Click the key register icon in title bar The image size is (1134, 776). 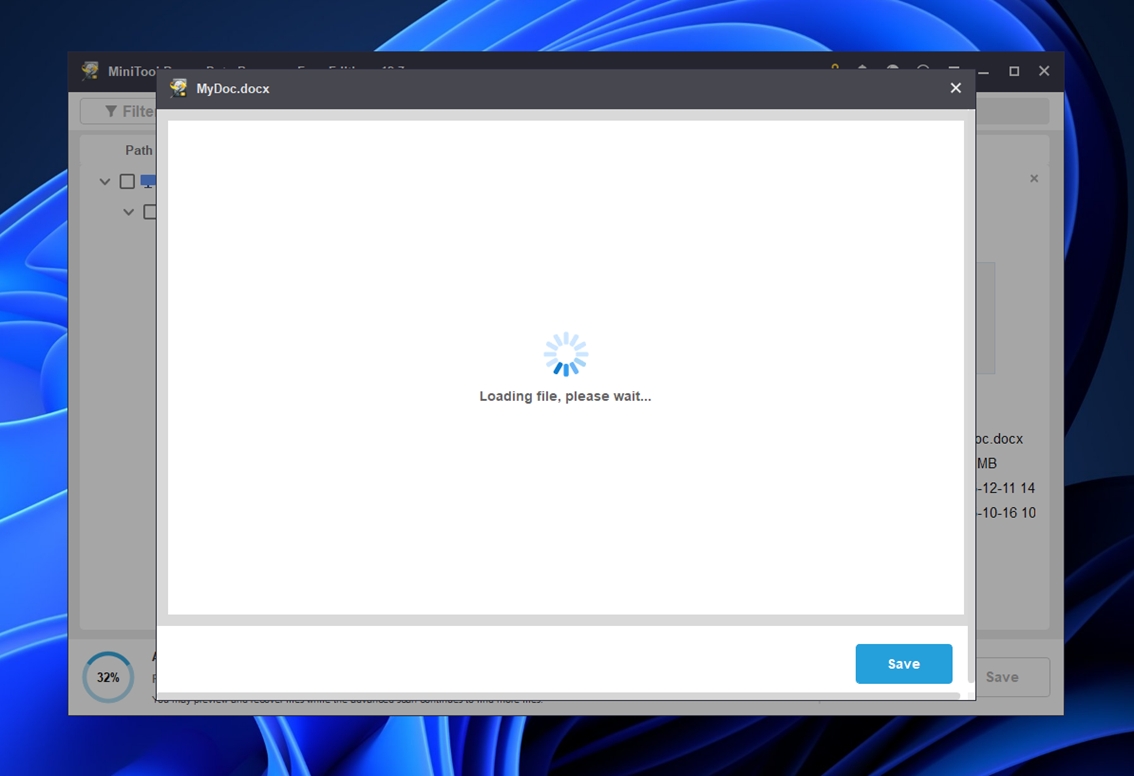point(834,69)
